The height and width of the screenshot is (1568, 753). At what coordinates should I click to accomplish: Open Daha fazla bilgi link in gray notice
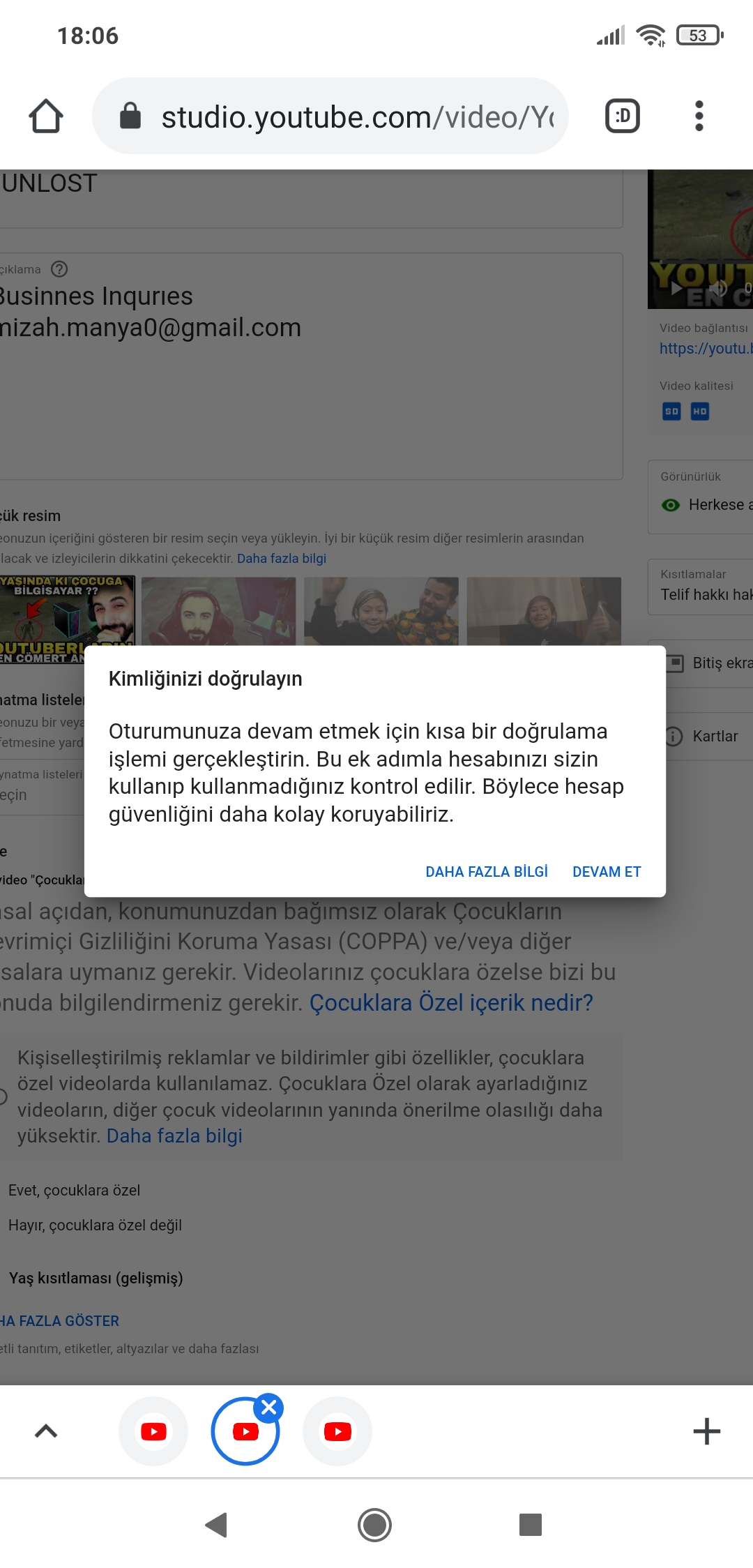coord(174,1136)
